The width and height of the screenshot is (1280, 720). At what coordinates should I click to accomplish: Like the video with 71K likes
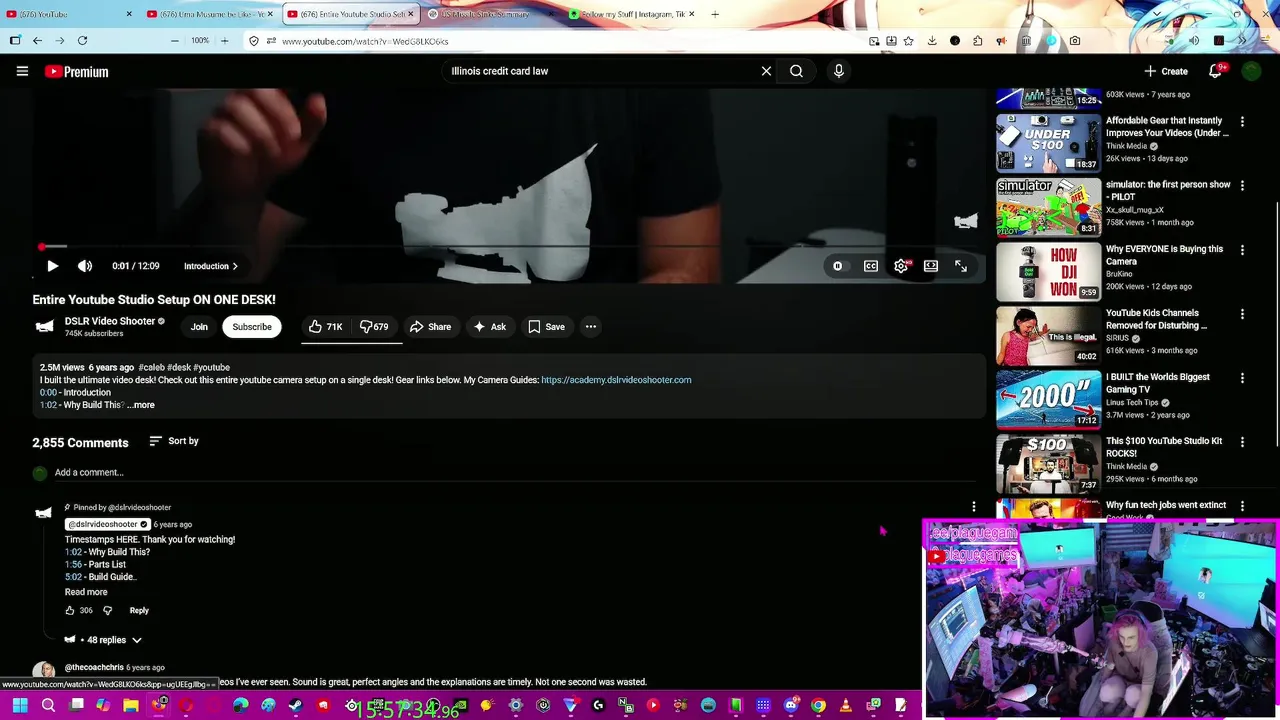coord(326,327)
